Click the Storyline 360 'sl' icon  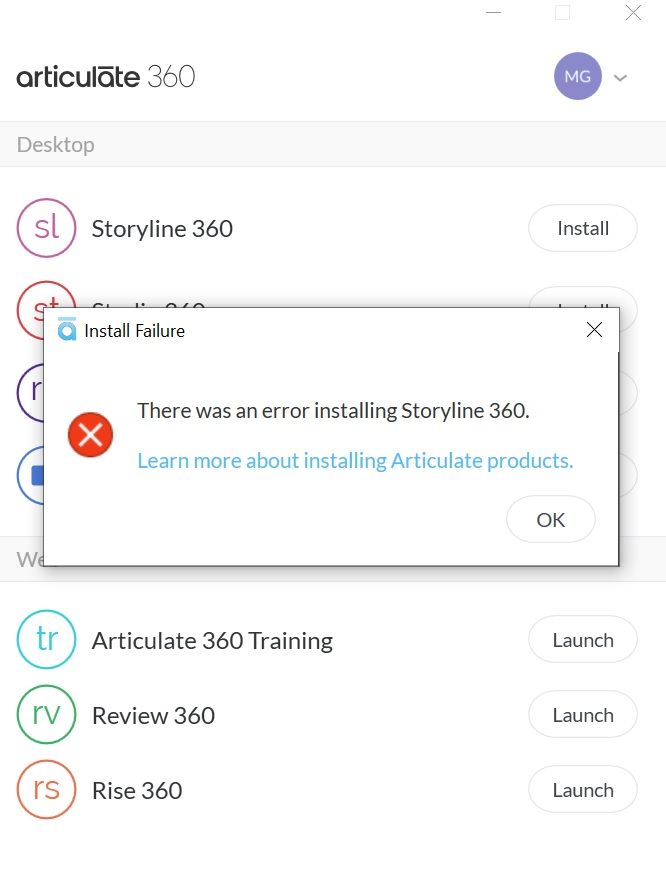point(46,228)
